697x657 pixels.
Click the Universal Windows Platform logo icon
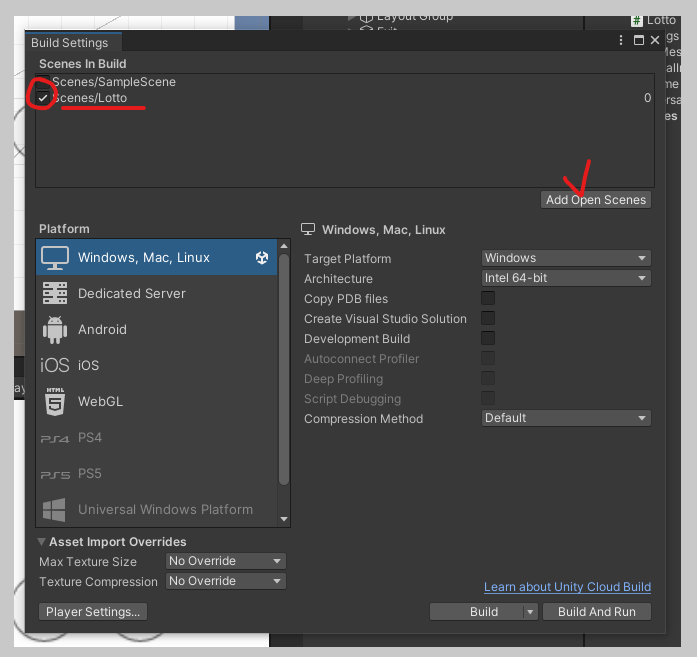tap(54, 510)
